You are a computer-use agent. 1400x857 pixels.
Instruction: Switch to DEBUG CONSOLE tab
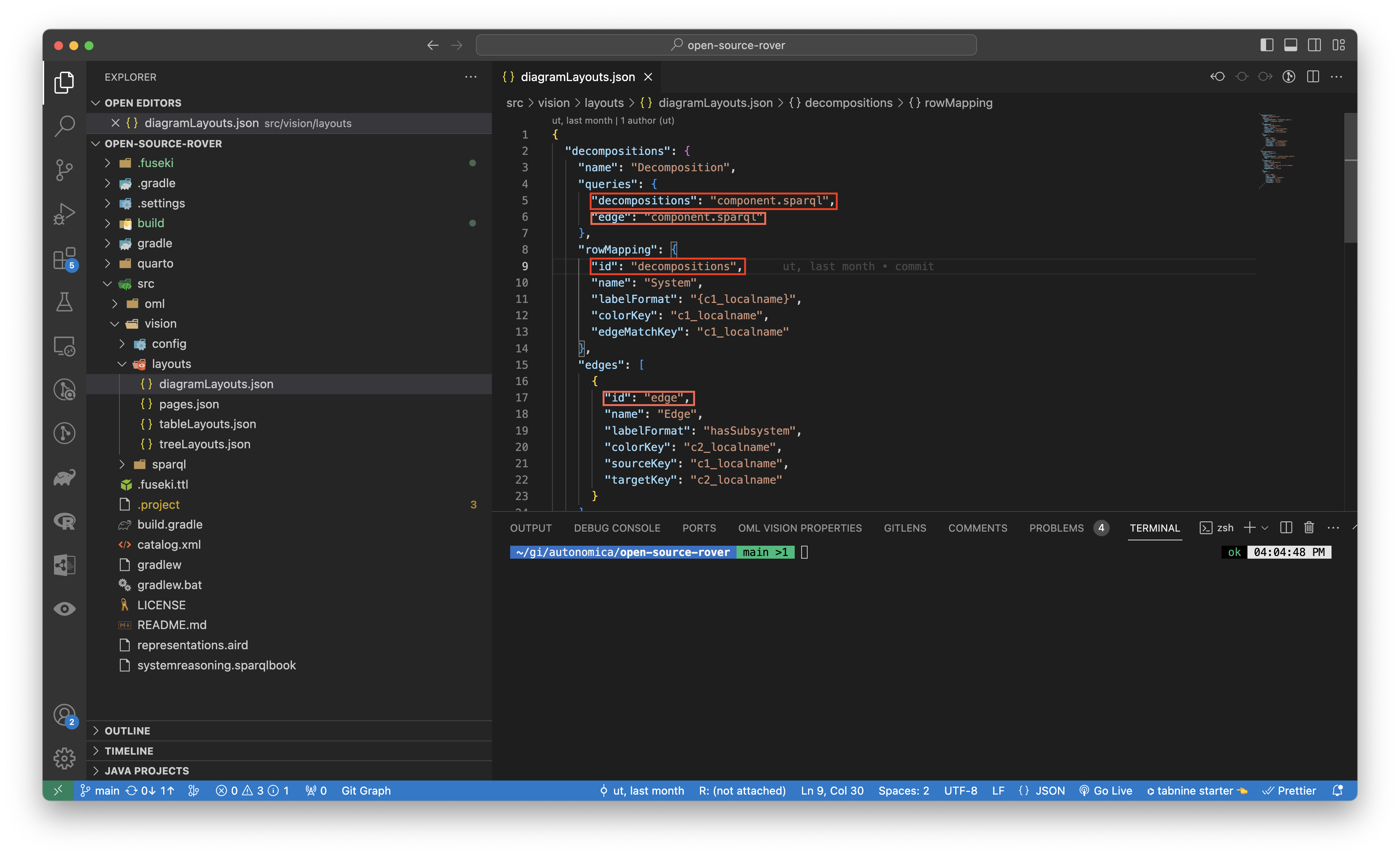coord(617,528)
